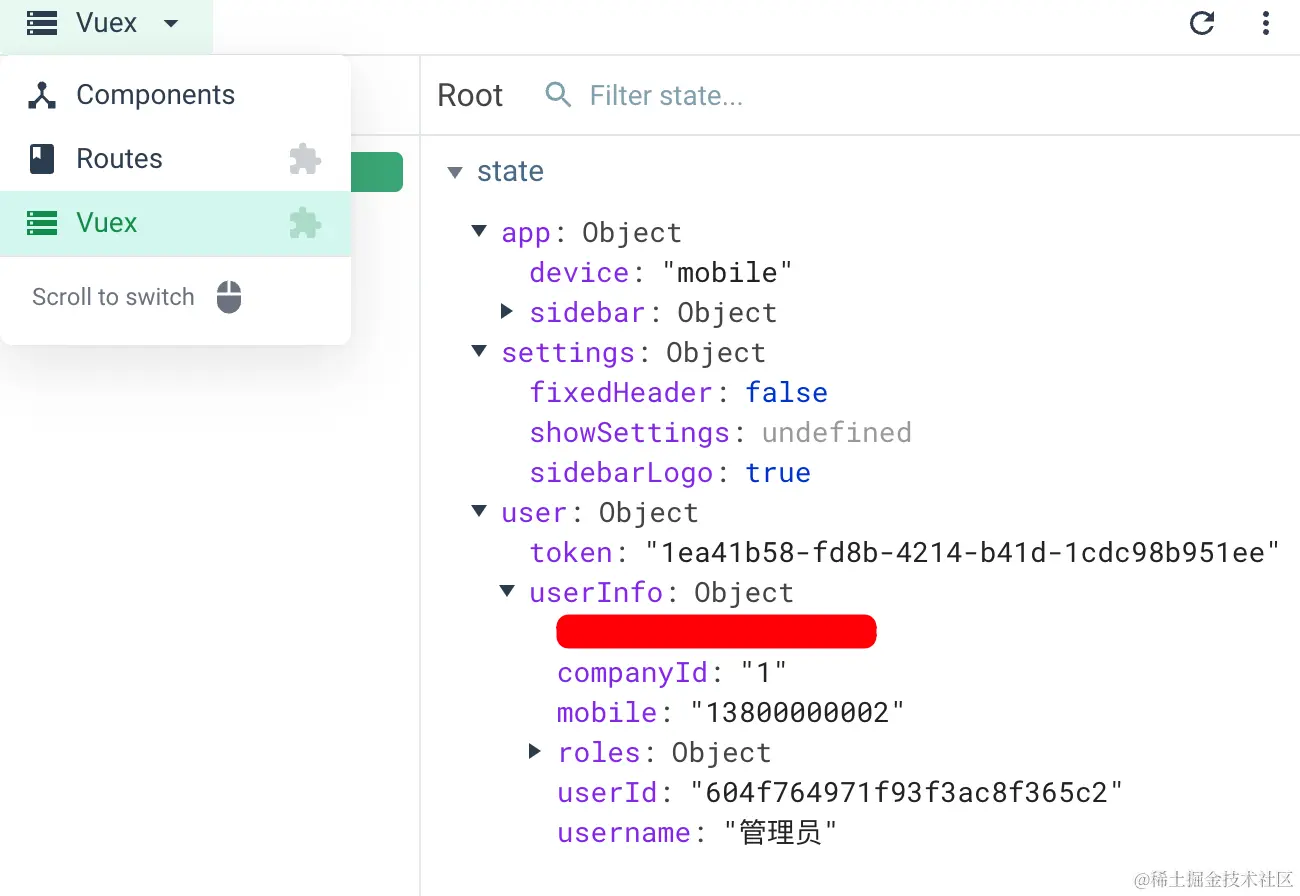Click the Vuex store icon in header

pos(42,23)
